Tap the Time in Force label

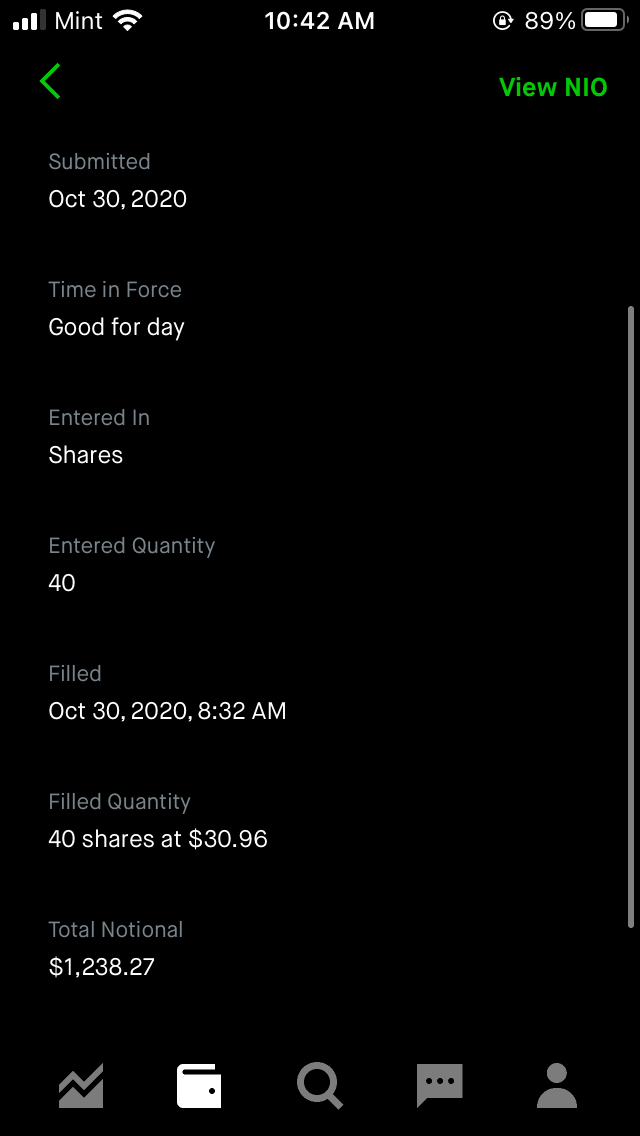115,290
